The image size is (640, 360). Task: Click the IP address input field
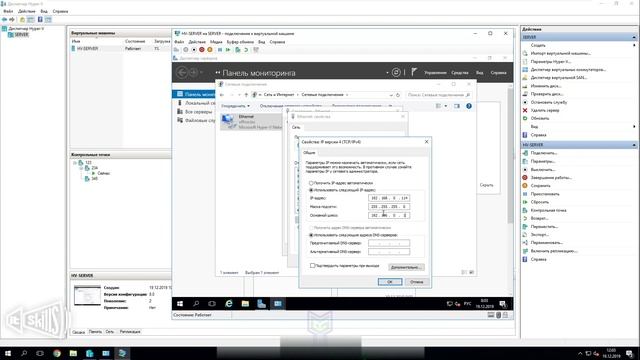(x=389, y=198)
